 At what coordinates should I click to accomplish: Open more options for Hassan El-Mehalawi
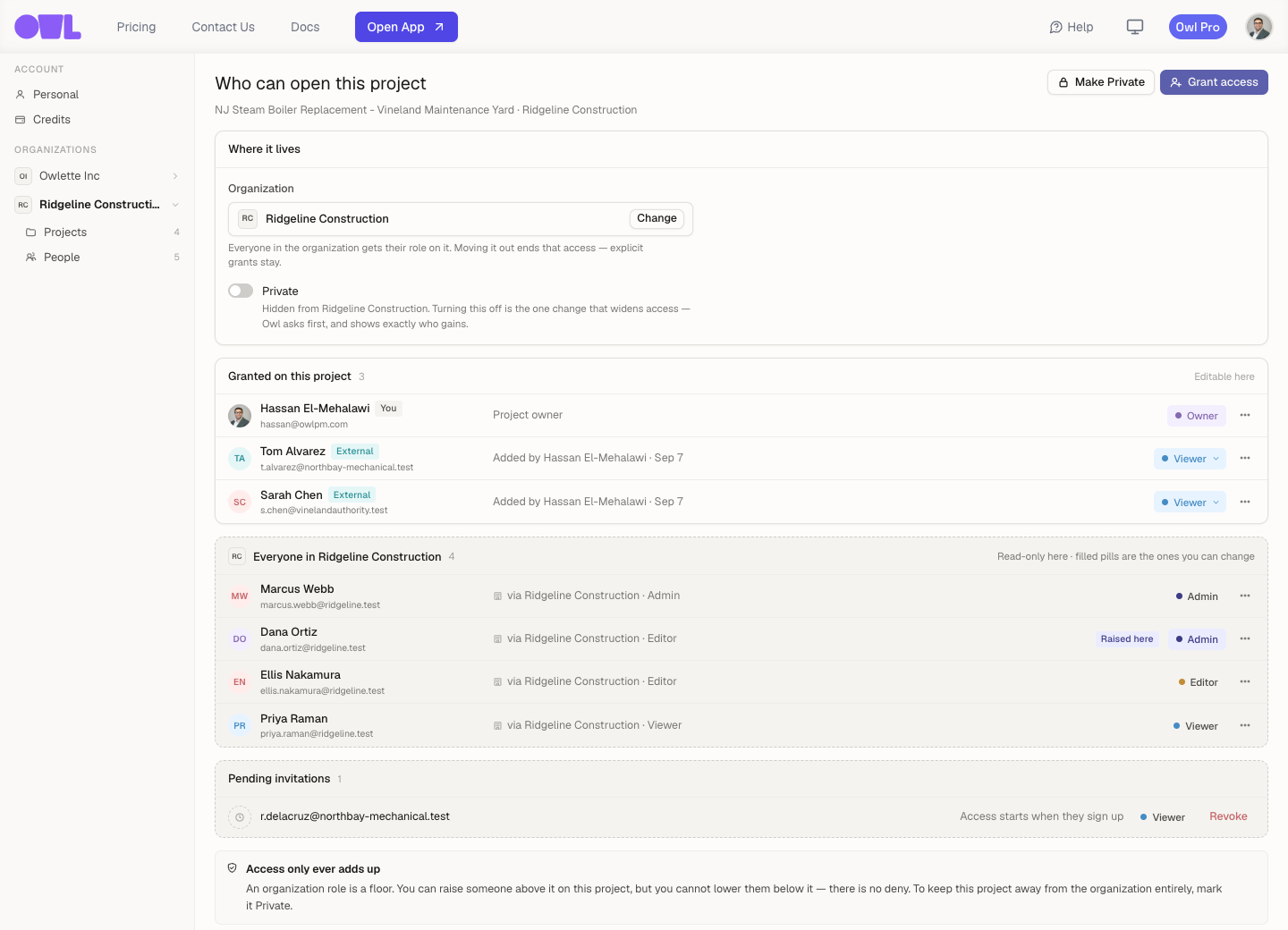1245,415
